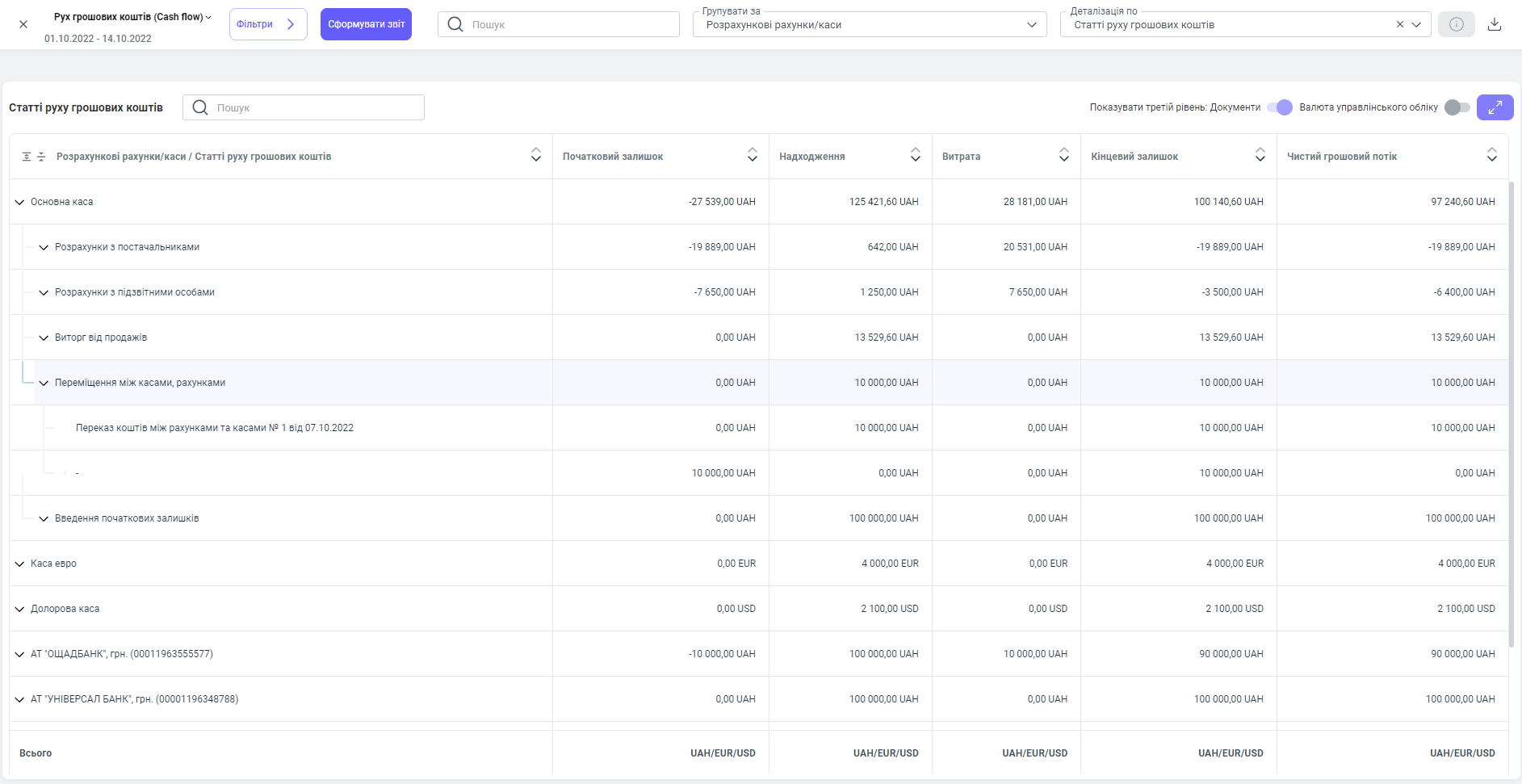The height and width of the screenshot is (784, 1522).
Task: Click the 'Сформувати звіт' button
Action: coord(366,24)
